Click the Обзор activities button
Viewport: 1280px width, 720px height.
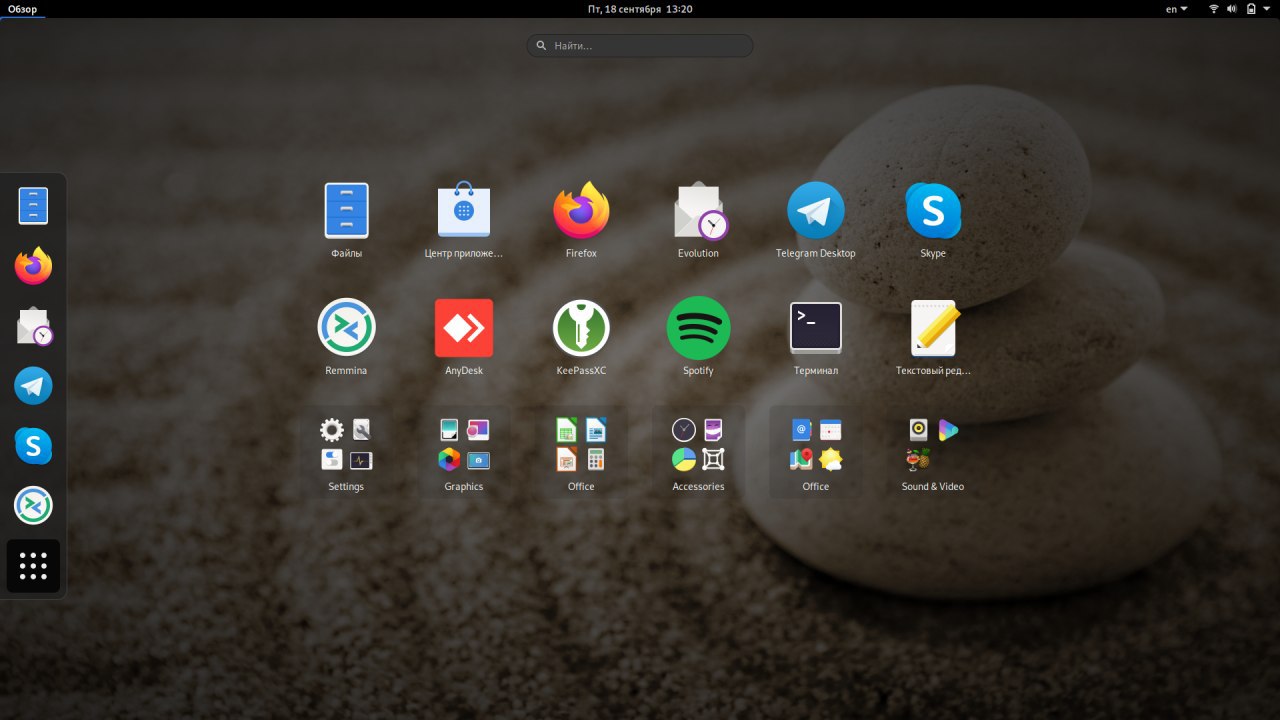22,9
